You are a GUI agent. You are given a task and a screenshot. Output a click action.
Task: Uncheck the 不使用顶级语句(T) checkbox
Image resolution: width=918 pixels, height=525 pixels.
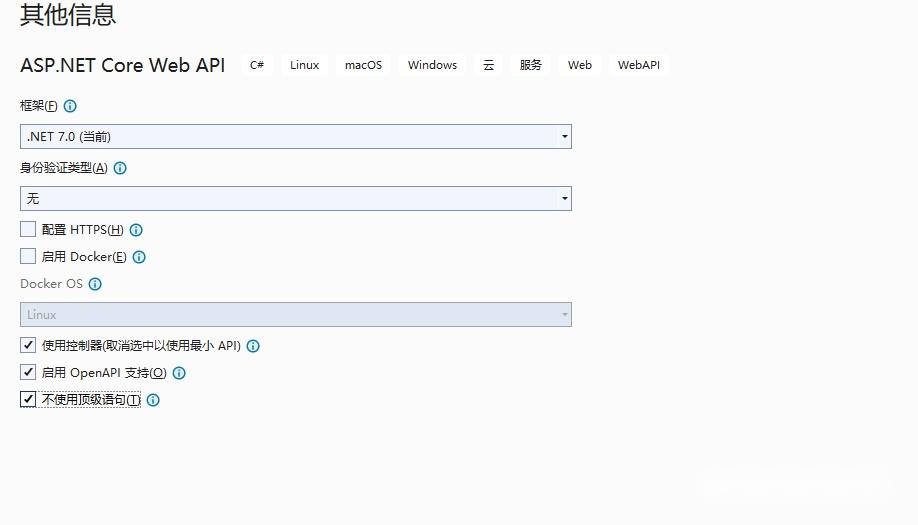pyautogui.click(x=28, y=399)
